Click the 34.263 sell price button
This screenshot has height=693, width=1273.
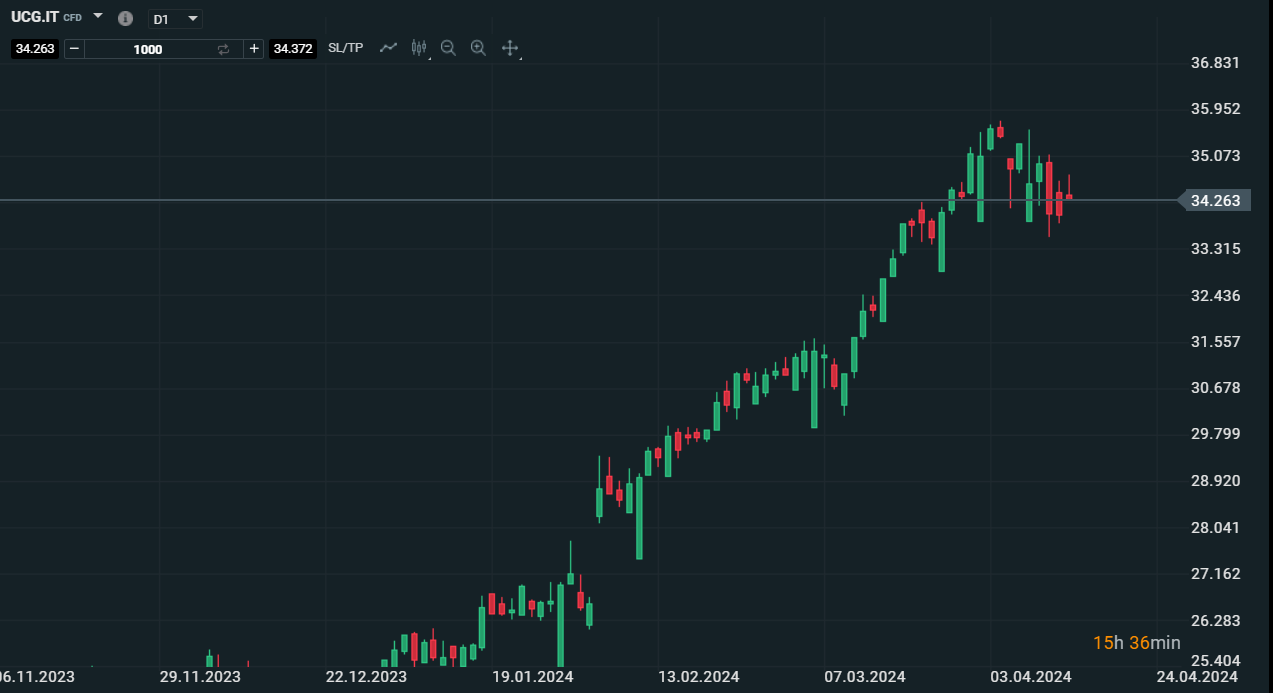click(35, 48)
